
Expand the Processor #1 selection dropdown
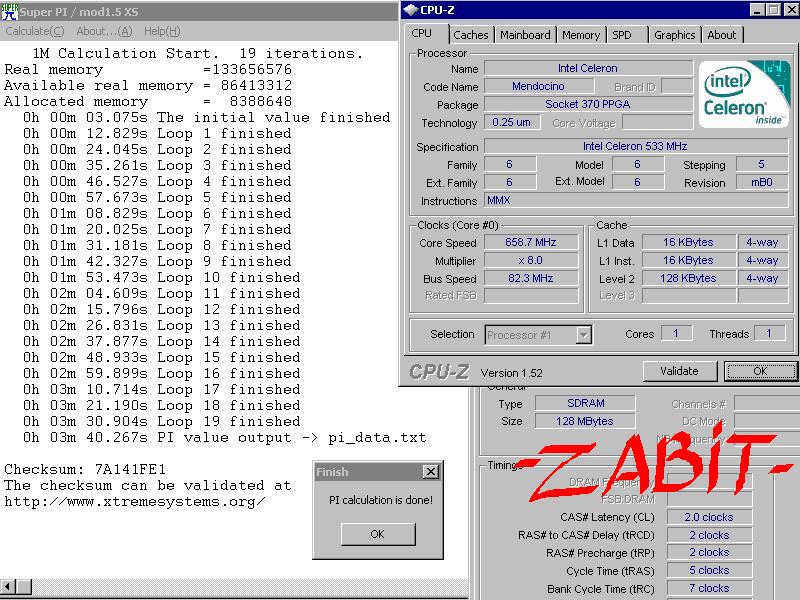(x=583, y=335)
